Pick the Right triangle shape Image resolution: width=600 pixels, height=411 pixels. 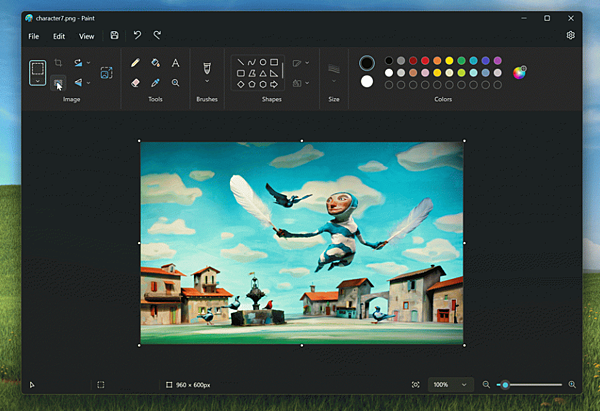[274, 73]
